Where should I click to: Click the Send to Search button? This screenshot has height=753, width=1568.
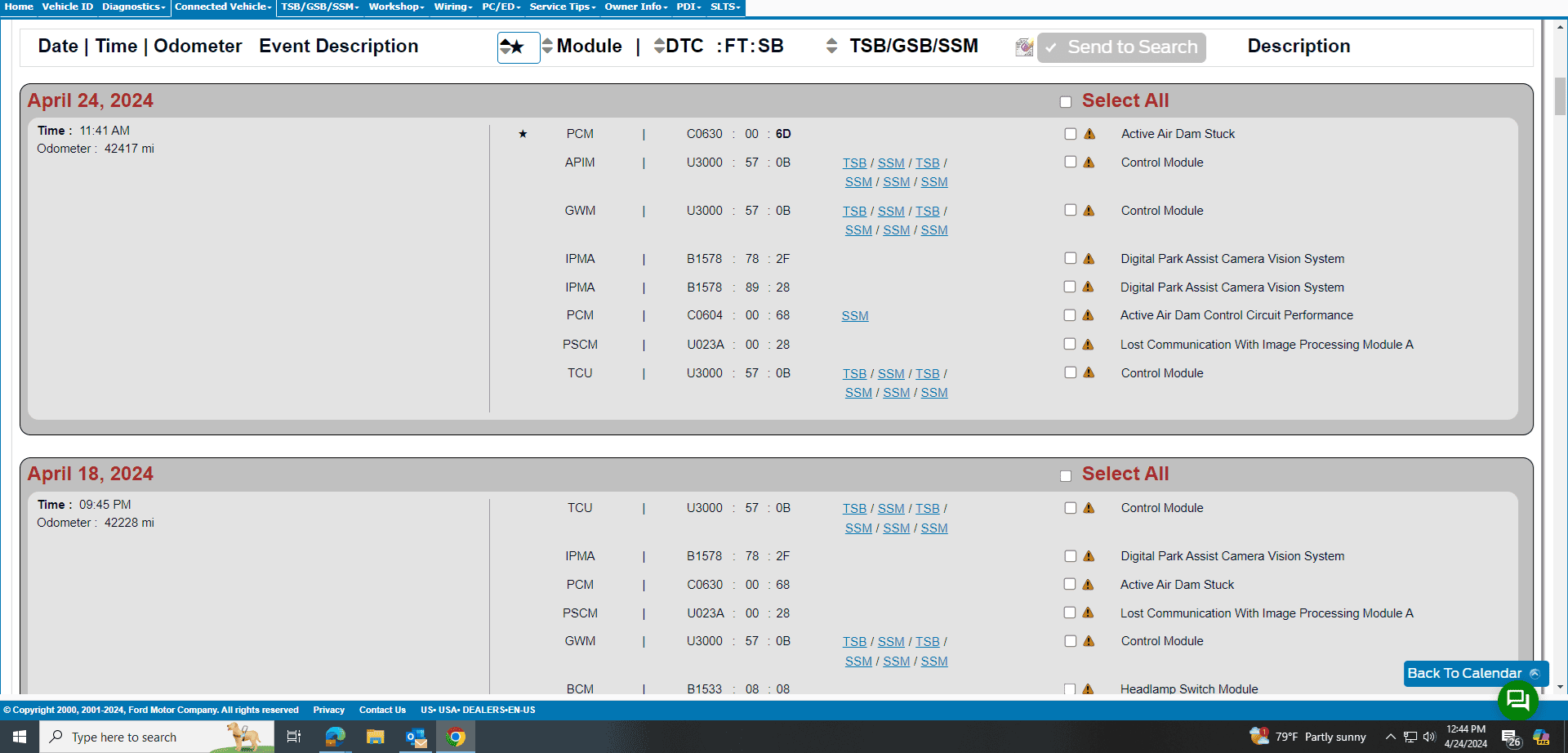[x=1121, y=47]
